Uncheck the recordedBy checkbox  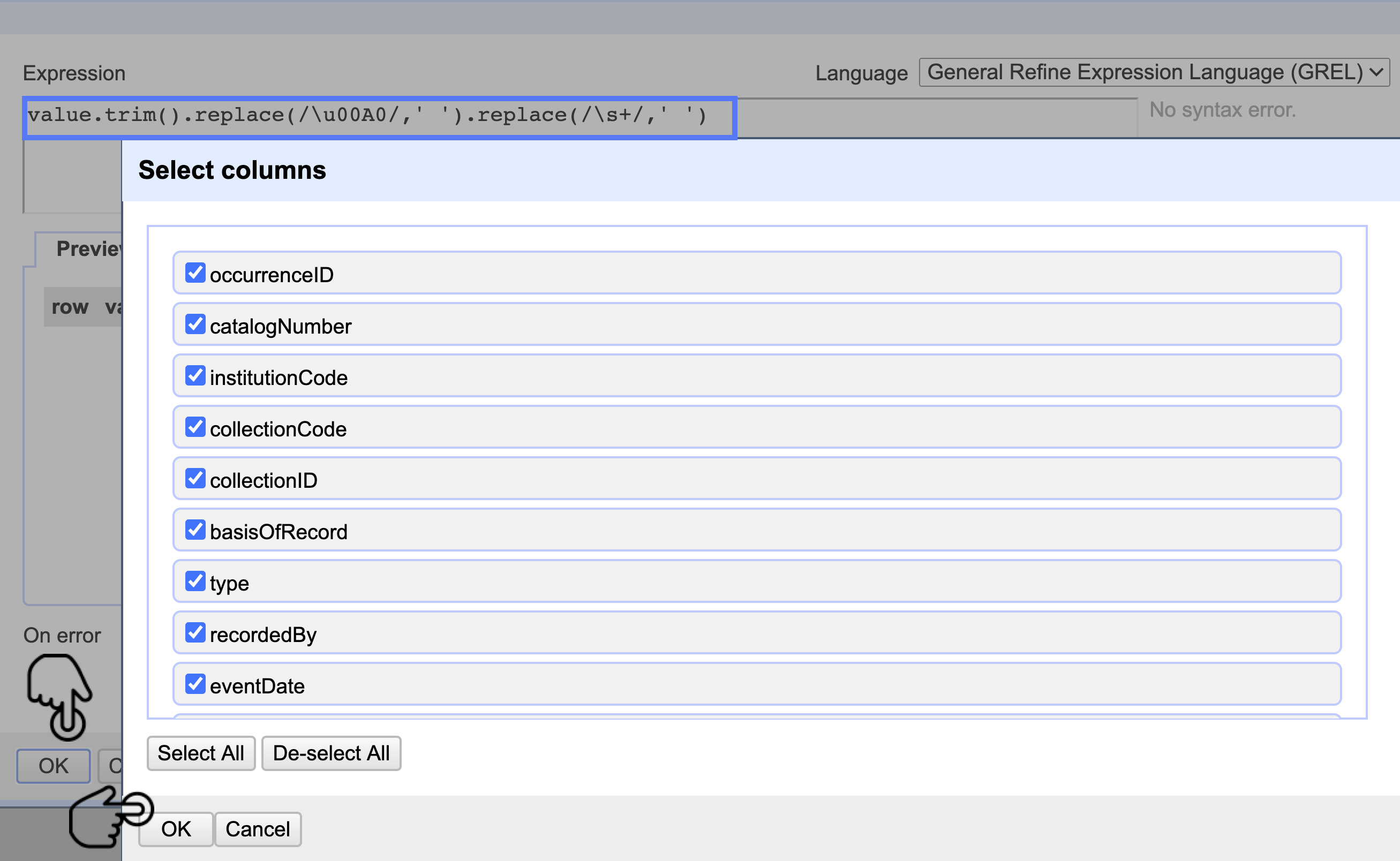point(195,632)
